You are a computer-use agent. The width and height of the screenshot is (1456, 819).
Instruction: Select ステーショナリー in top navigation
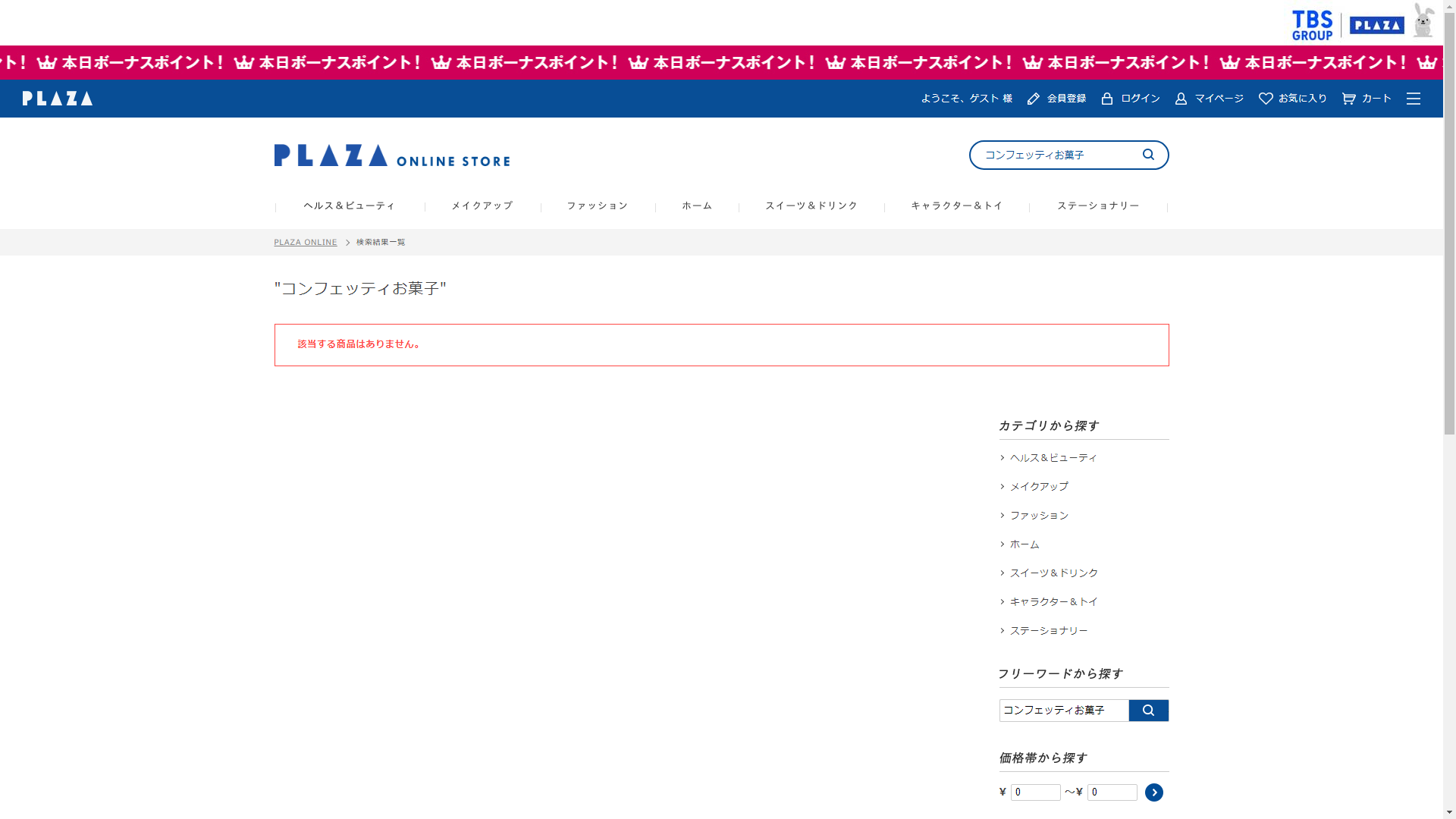click(1097, 206)
